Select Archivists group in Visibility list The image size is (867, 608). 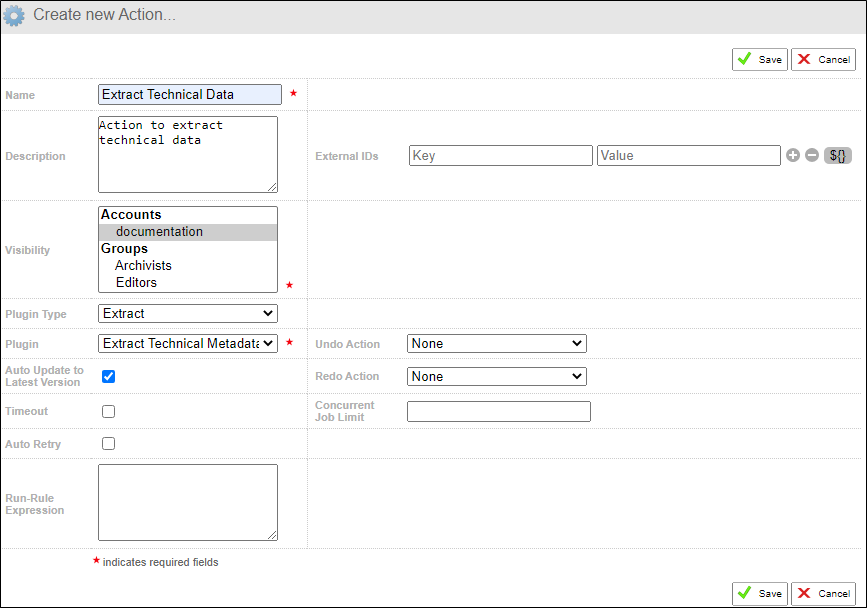pyautogui.click(x=143, y=266)
